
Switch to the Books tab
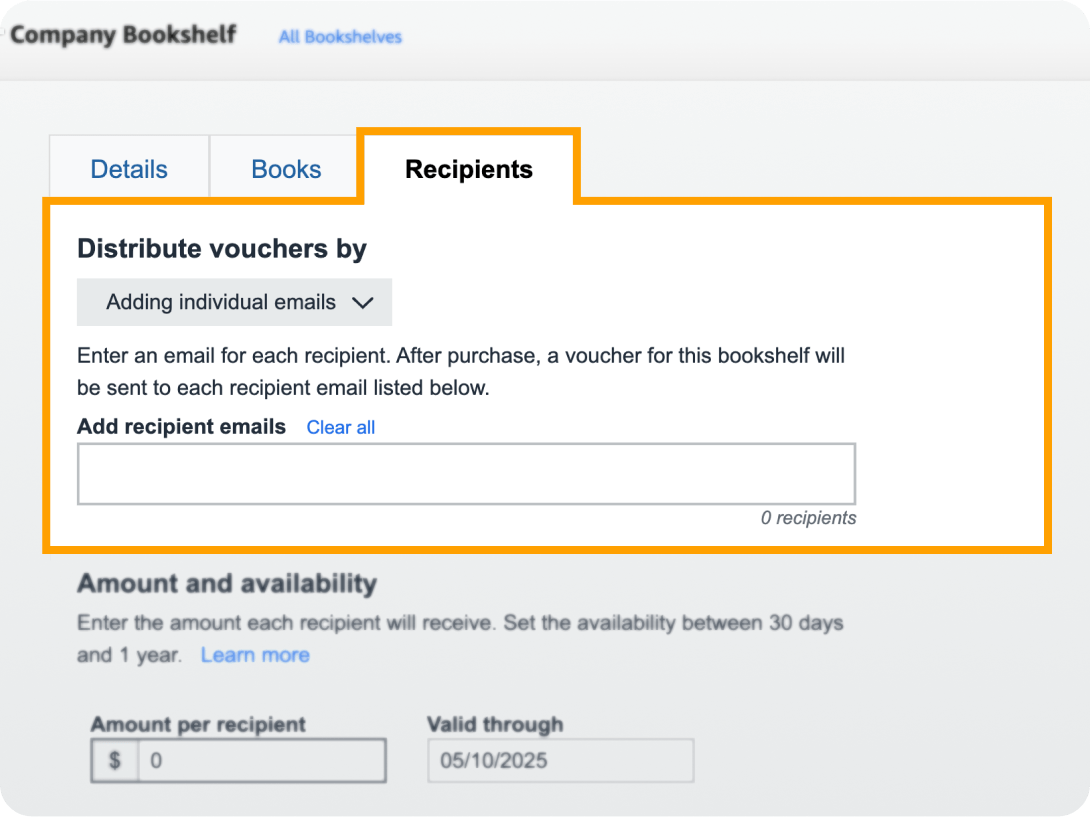[286, 169]
